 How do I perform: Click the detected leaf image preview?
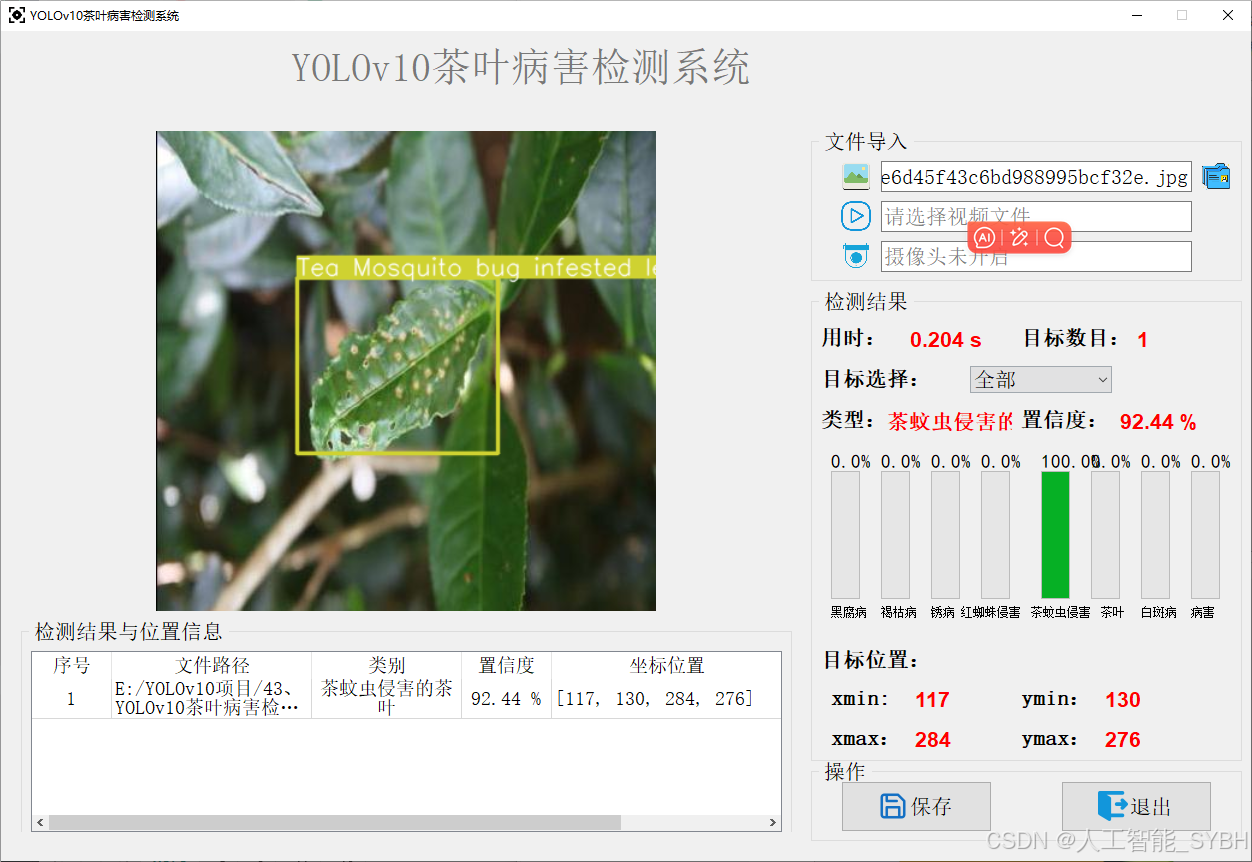(406, 371)
